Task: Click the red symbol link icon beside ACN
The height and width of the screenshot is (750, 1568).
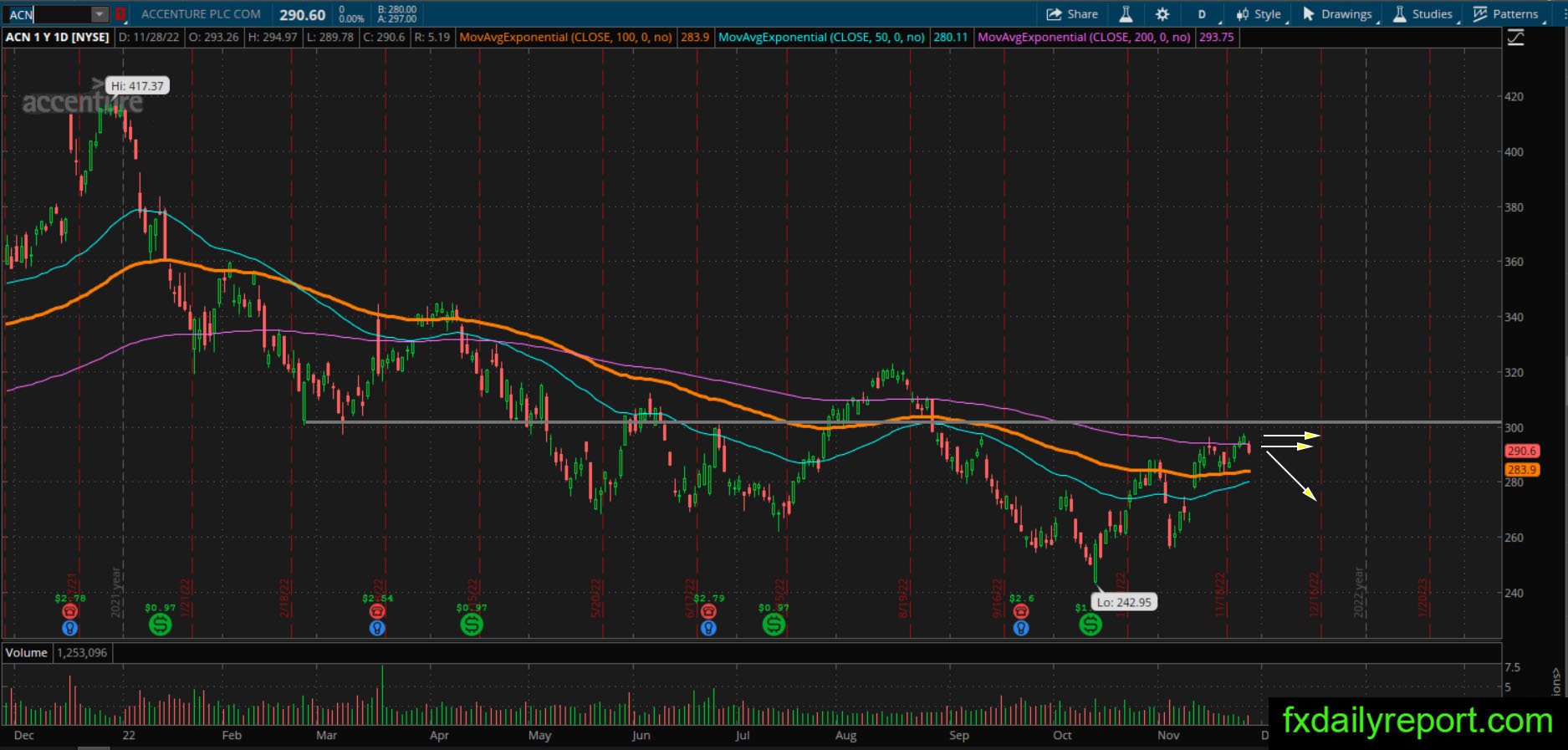Action: click(120, 14)
